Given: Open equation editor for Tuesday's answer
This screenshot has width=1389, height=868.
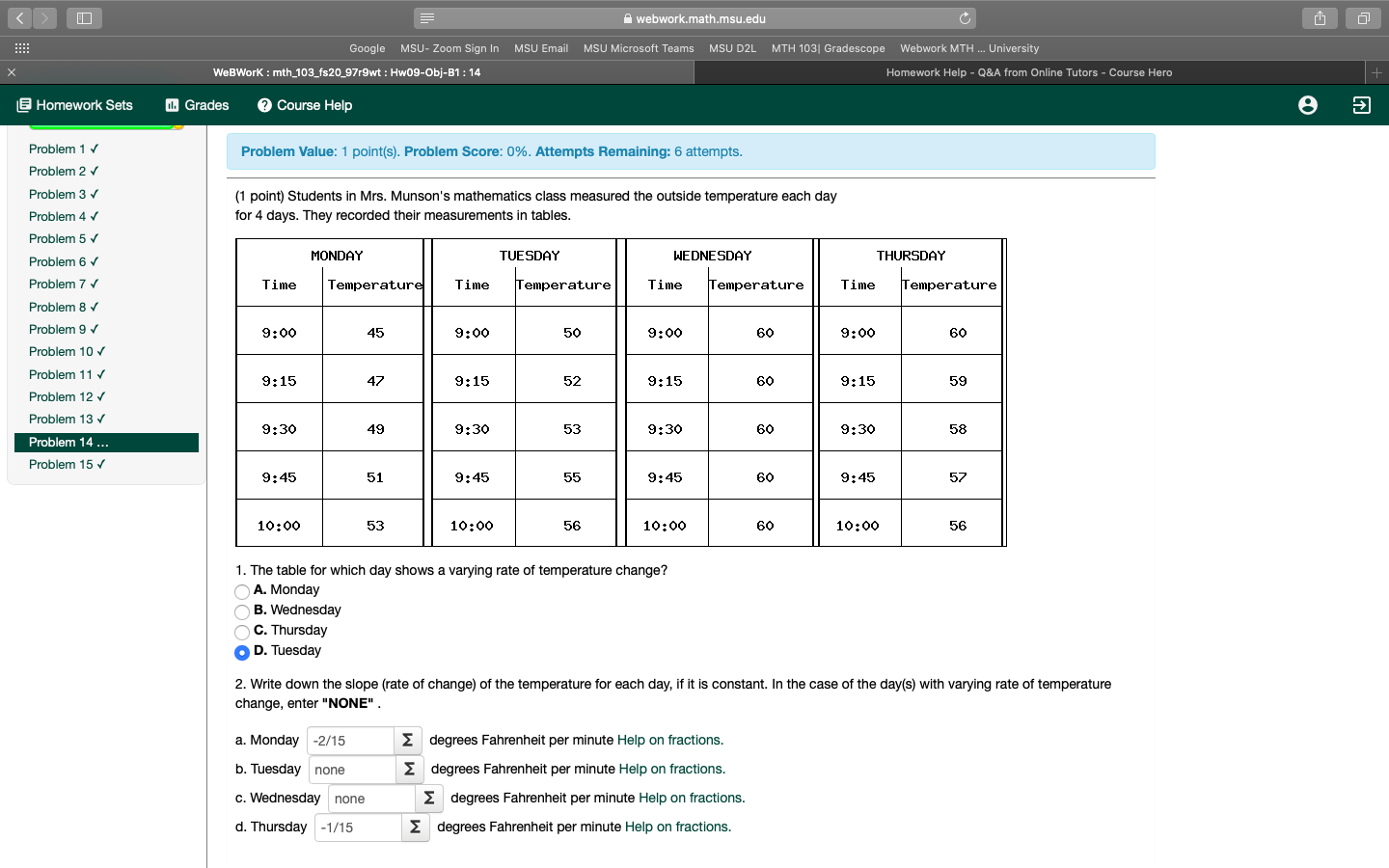Looking at the screenshot, I should click(x=409, y=770).
